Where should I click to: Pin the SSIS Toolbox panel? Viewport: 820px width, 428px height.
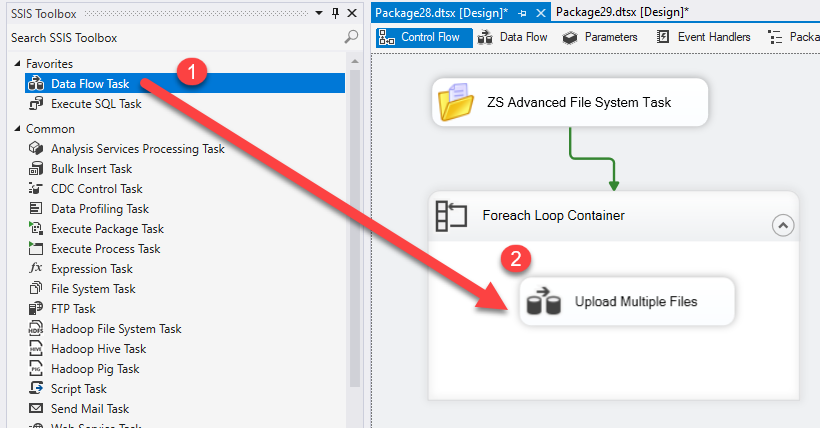click(336, 13)
